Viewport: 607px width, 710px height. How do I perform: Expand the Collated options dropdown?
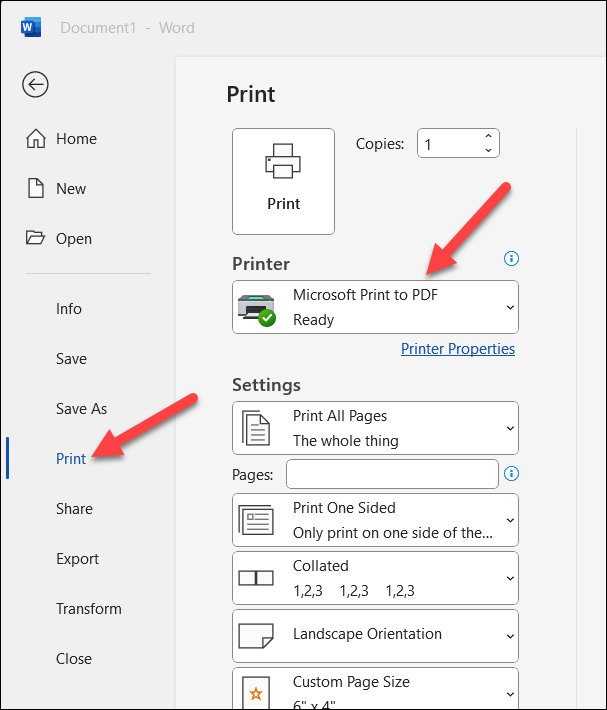point(375,578)
